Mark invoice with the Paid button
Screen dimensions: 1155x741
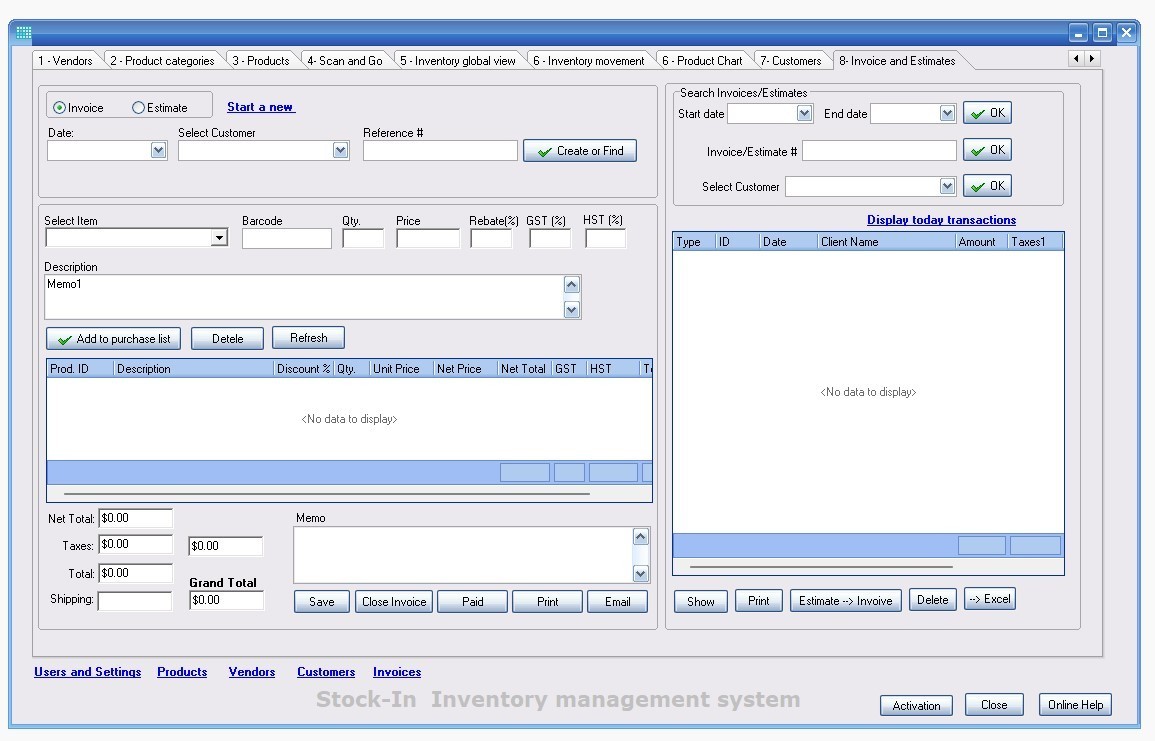coord(472,602)
